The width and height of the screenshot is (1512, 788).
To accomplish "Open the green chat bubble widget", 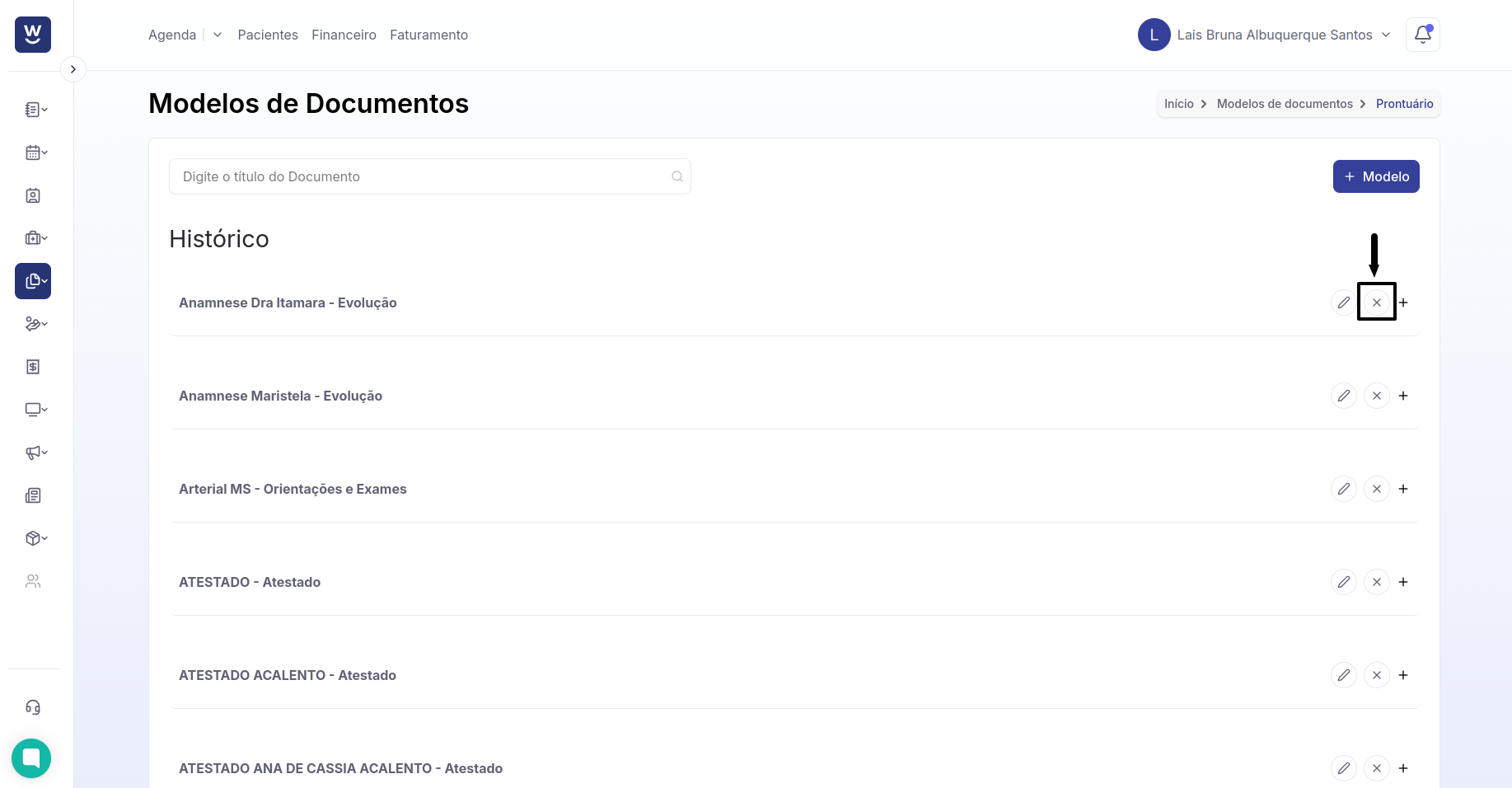I will click(31, 758).
